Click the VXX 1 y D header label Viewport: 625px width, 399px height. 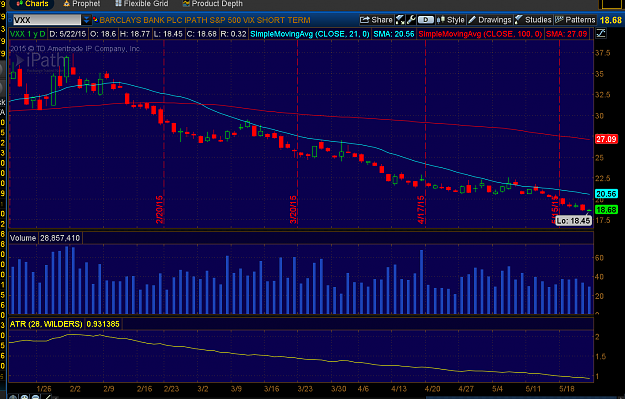tap(28, 34)
